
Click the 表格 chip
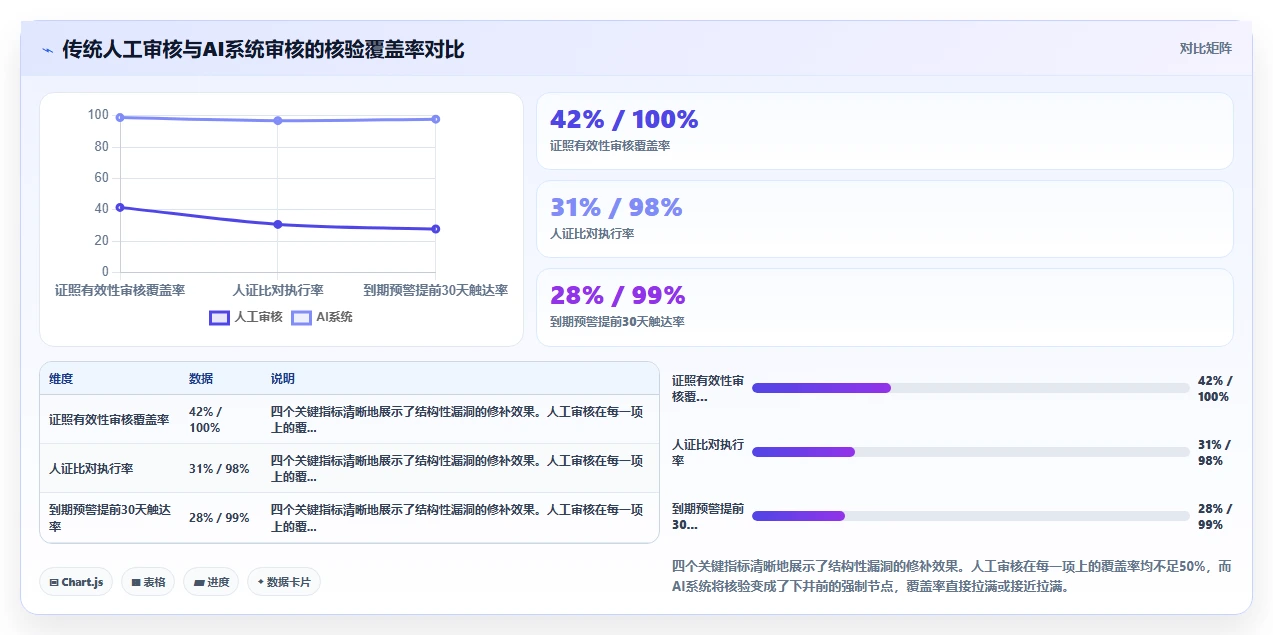point(148,582)
